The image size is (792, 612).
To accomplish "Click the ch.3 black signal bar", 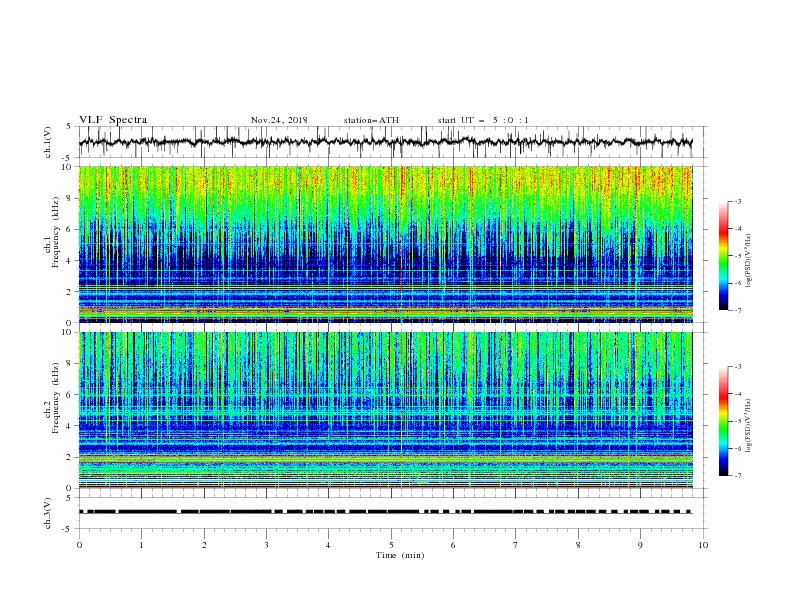I will click(x=386, y=512).
